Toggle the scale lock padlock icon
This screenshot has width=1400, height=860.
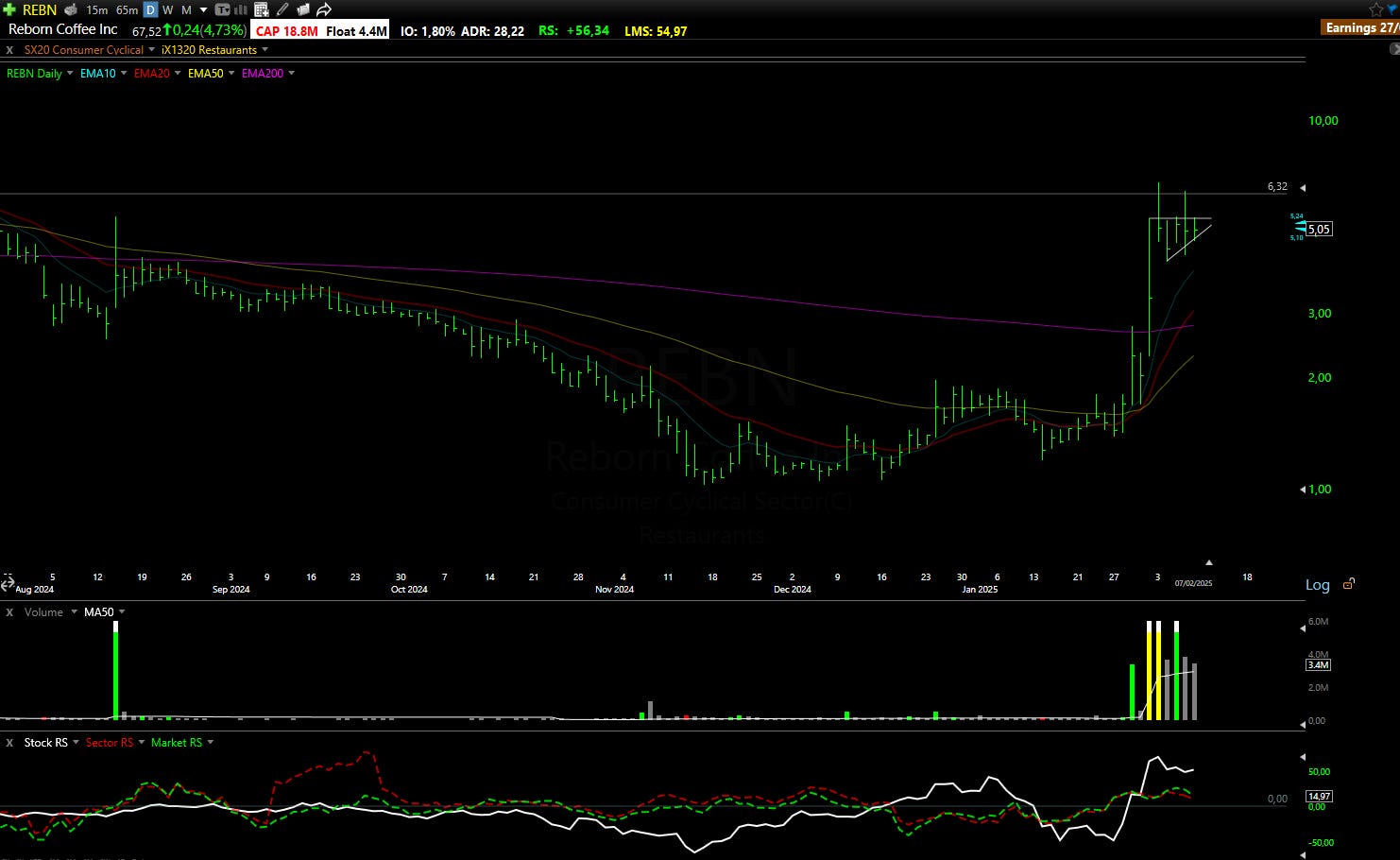coord(1349,584)
